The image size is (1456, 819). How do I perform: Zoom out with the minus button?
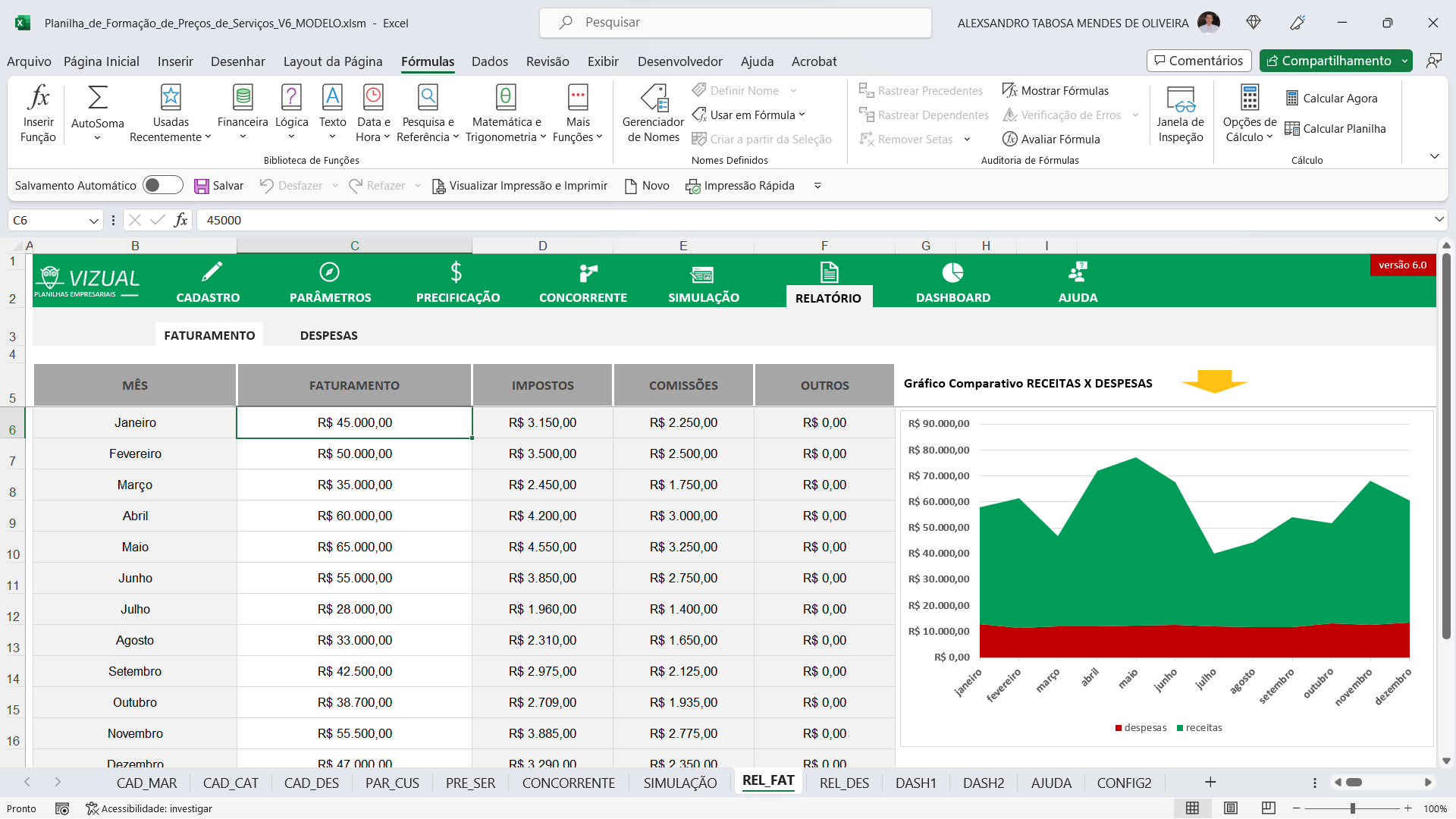point(1297,808)
